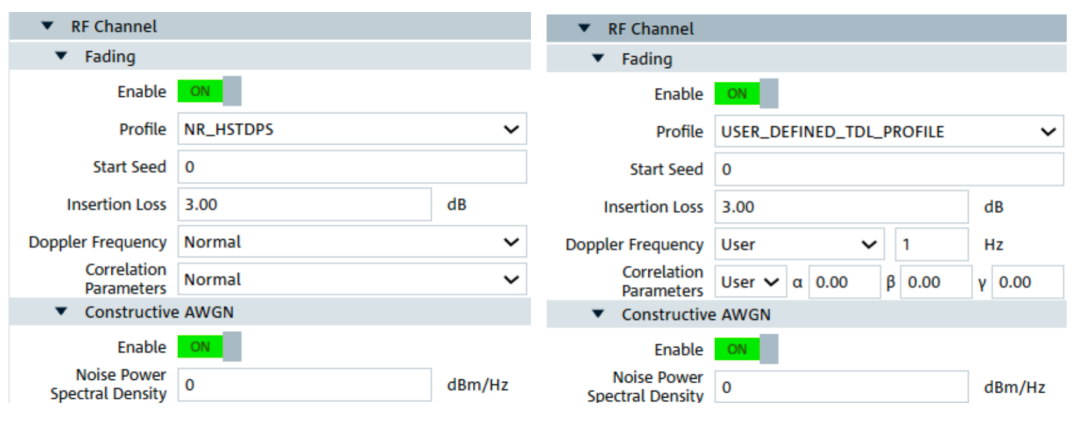Click the beta correlation value field
The height and width of the screenshot is (427, 1080).
936,282
